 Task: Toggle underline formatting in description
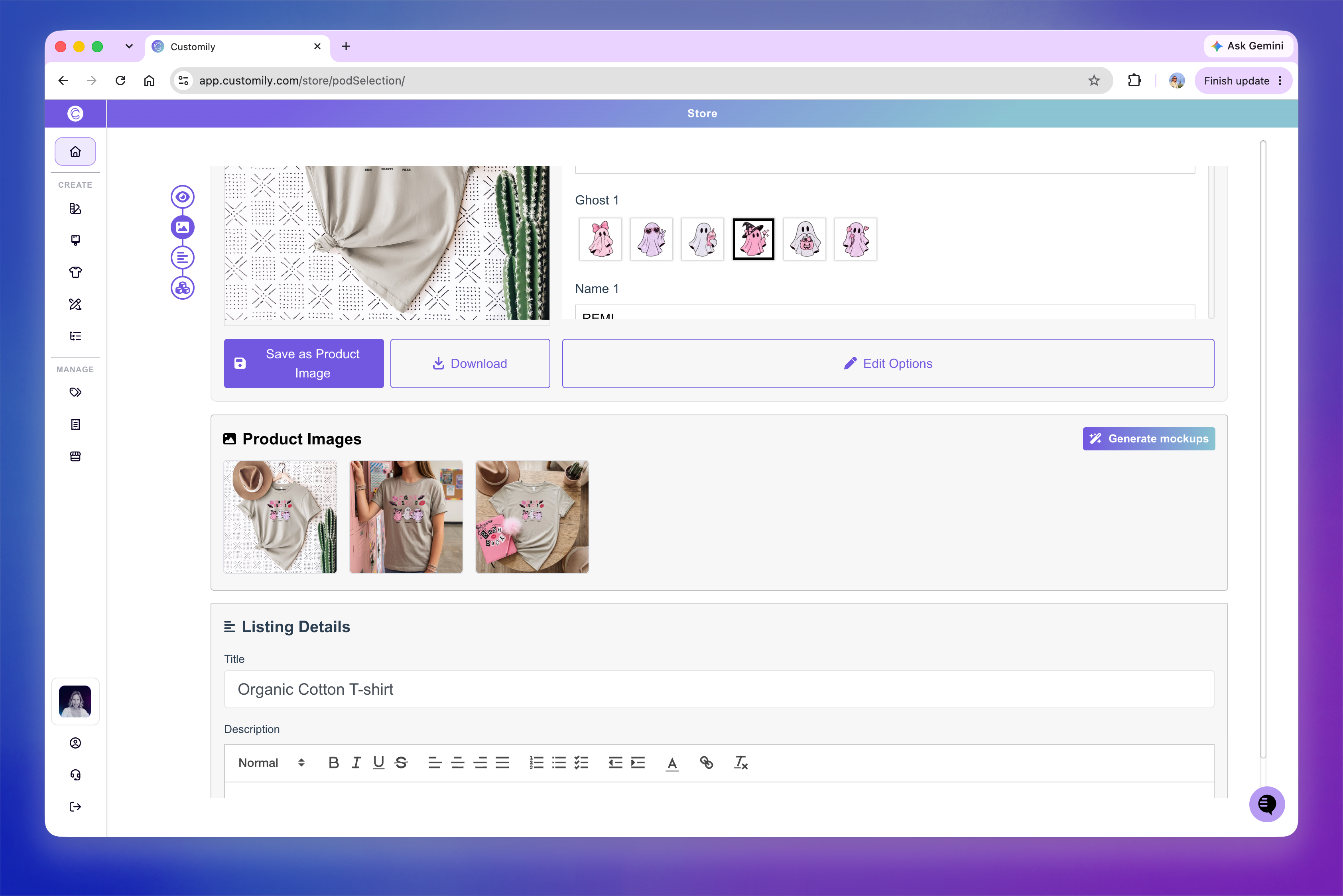(378, 763)
